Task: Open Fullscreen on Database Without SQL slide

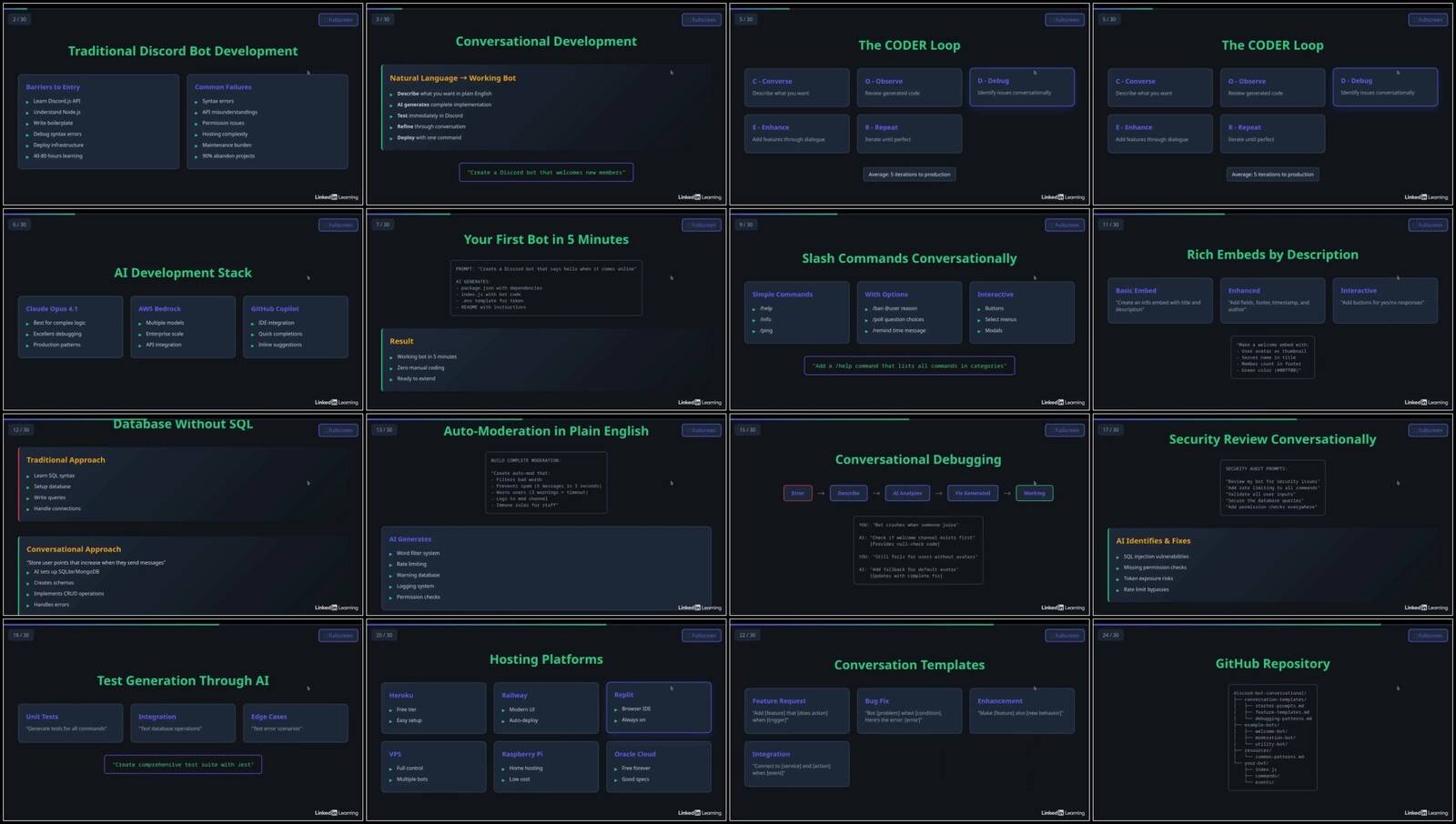Action: [339, 430]
